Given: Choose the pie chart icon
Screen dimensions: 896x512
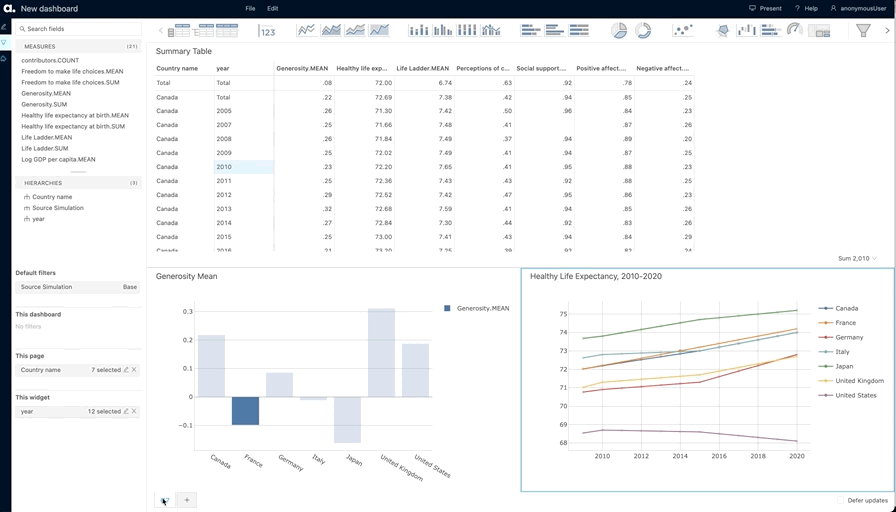Looking at the screenshot, I should point(619,30).
